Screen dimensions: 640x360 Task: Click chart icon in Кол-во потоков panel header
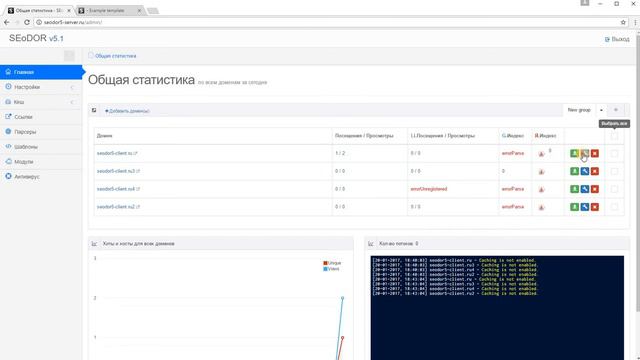point(371,244)
